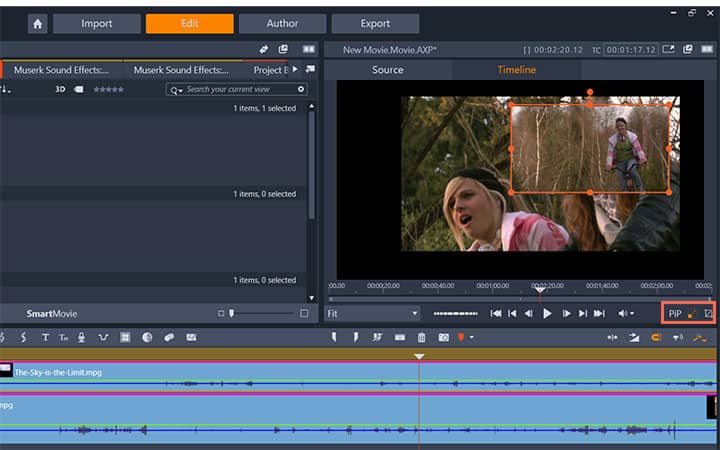The width and height of the screenshot is (720, 450).
Task: Click the jog shuttle slider
Action: click(x=456, y=314)
